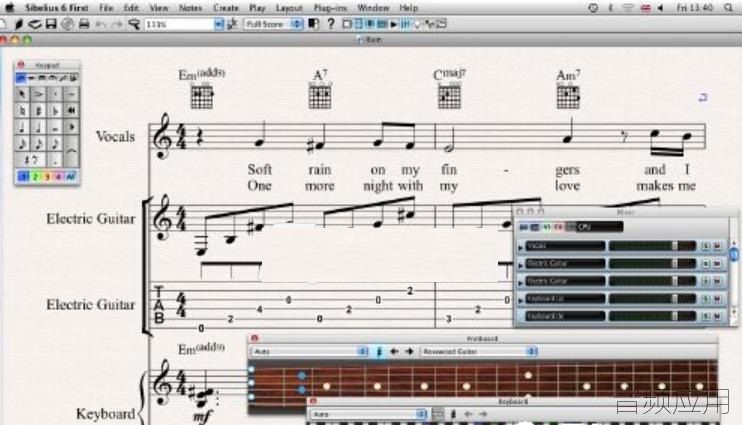
Task: Expand the Keyboard (a) row in Mixer
Action: click(521, 300)
